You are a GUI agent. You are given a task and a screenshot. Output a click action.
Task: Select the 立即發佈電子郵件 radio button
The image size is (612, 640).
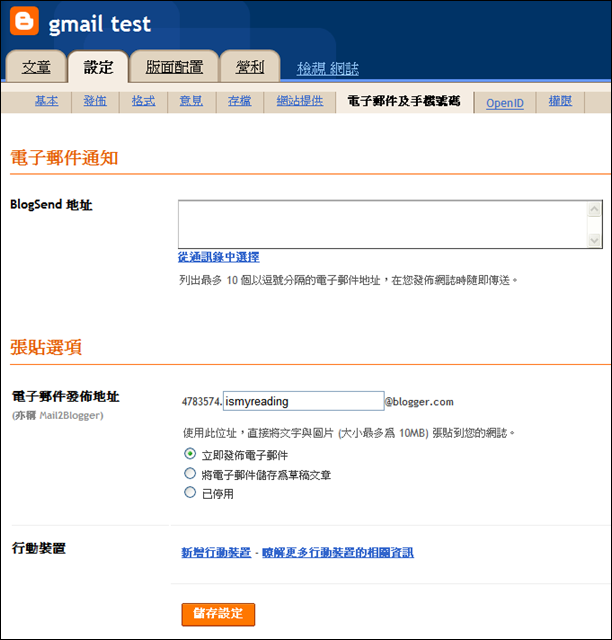click(x=190, y=453)
